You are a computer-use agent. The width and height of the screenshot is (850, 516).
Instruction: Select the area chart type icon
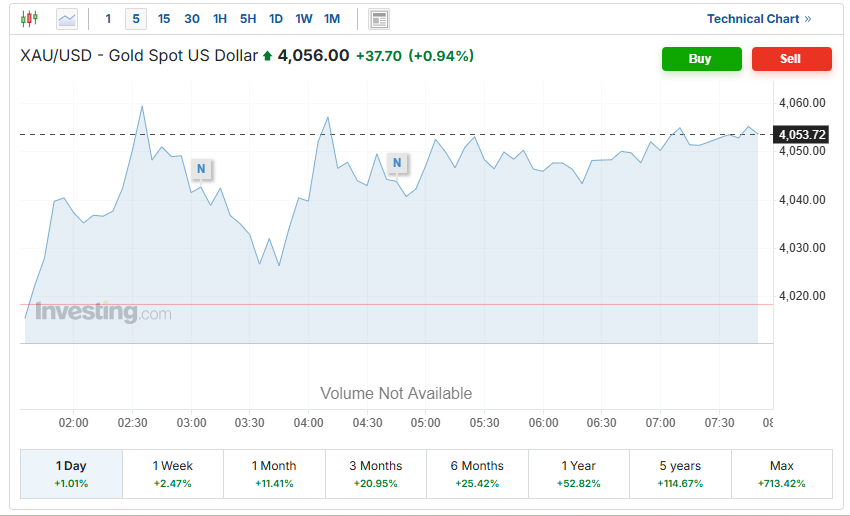click(x=67, y=18)
